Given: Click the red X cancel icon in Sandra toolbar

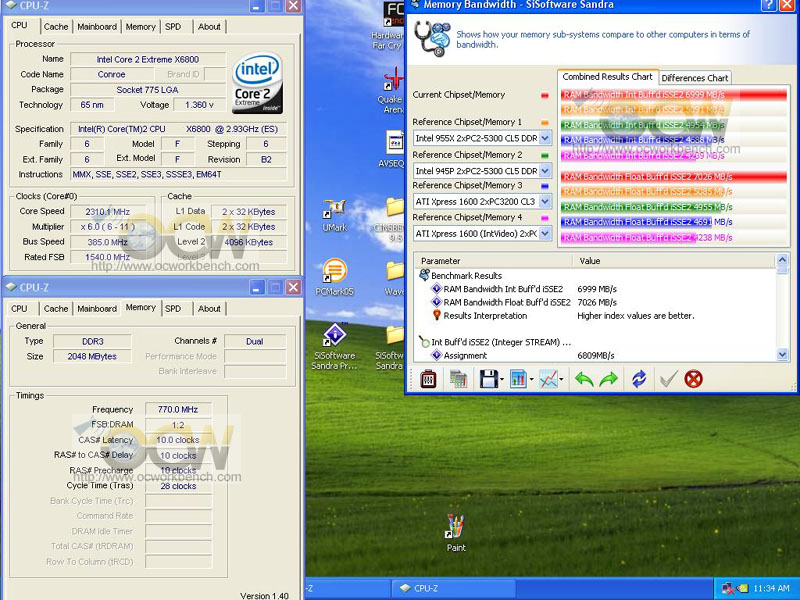Looking at the screenshot, I should [x=693, y=379].
